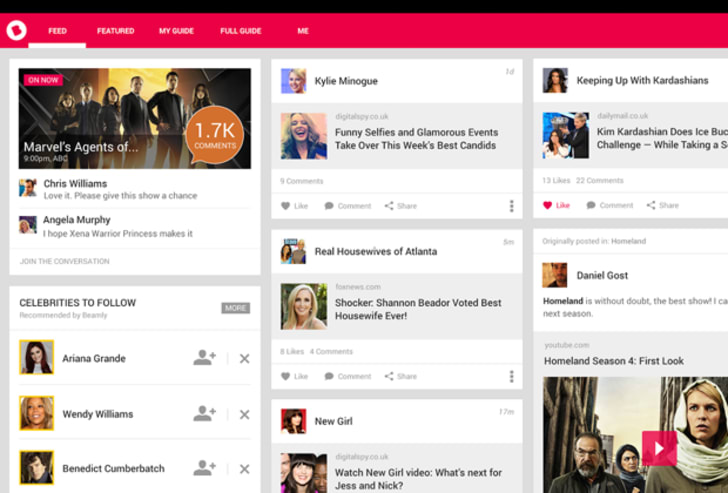The width and height of the screenshot is (728, 493).
Task: Click the Beamly logo in header
Action: pyautogui.click(x=17, y=31)
